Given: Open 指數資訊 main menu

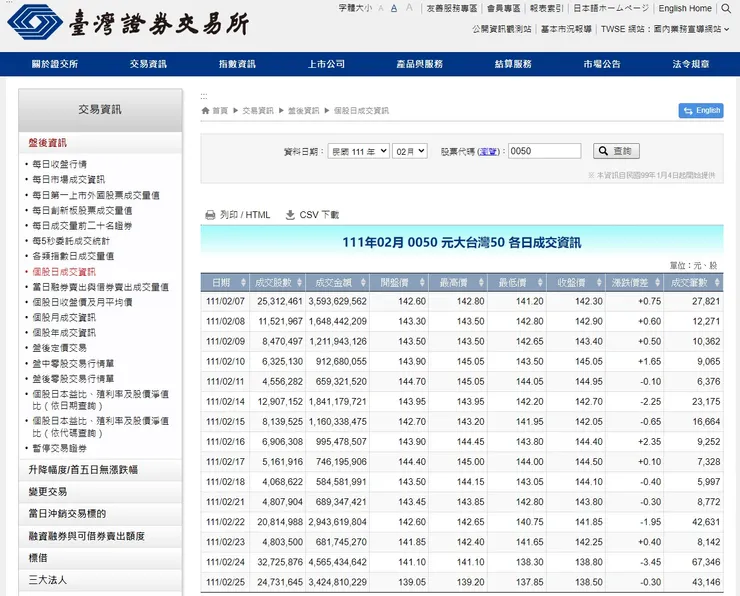Looking at the screenshot, I should pyautogui.click(x=237, y=64).
